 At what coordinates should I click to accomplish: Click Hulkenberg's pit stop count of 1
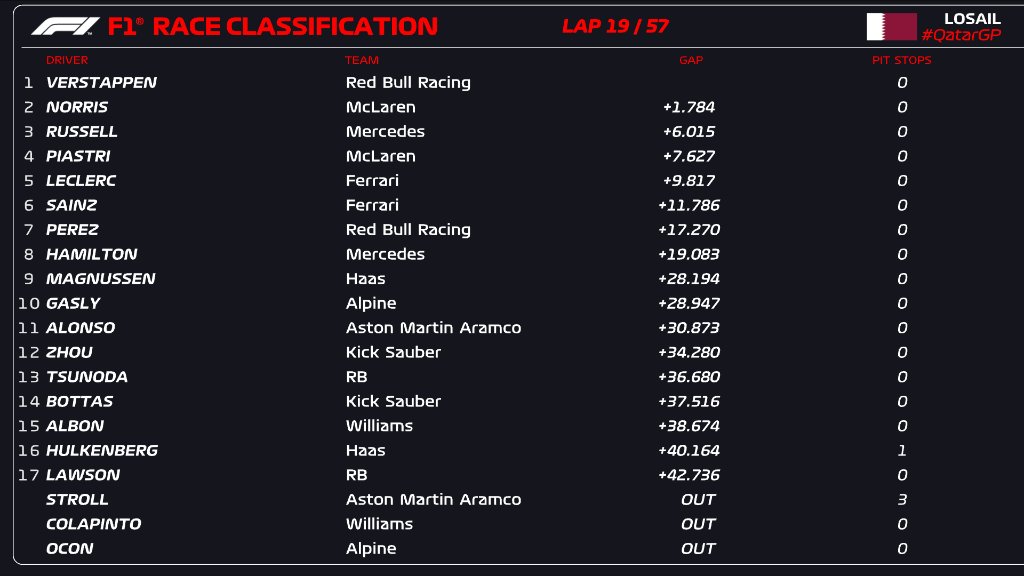click(902, 451)
